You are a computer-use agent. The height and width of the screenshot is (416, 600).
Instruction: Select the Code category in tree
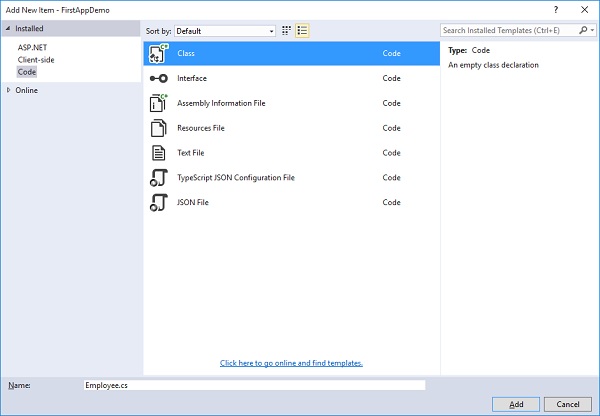pyautogui.click(x=27, y=71)
